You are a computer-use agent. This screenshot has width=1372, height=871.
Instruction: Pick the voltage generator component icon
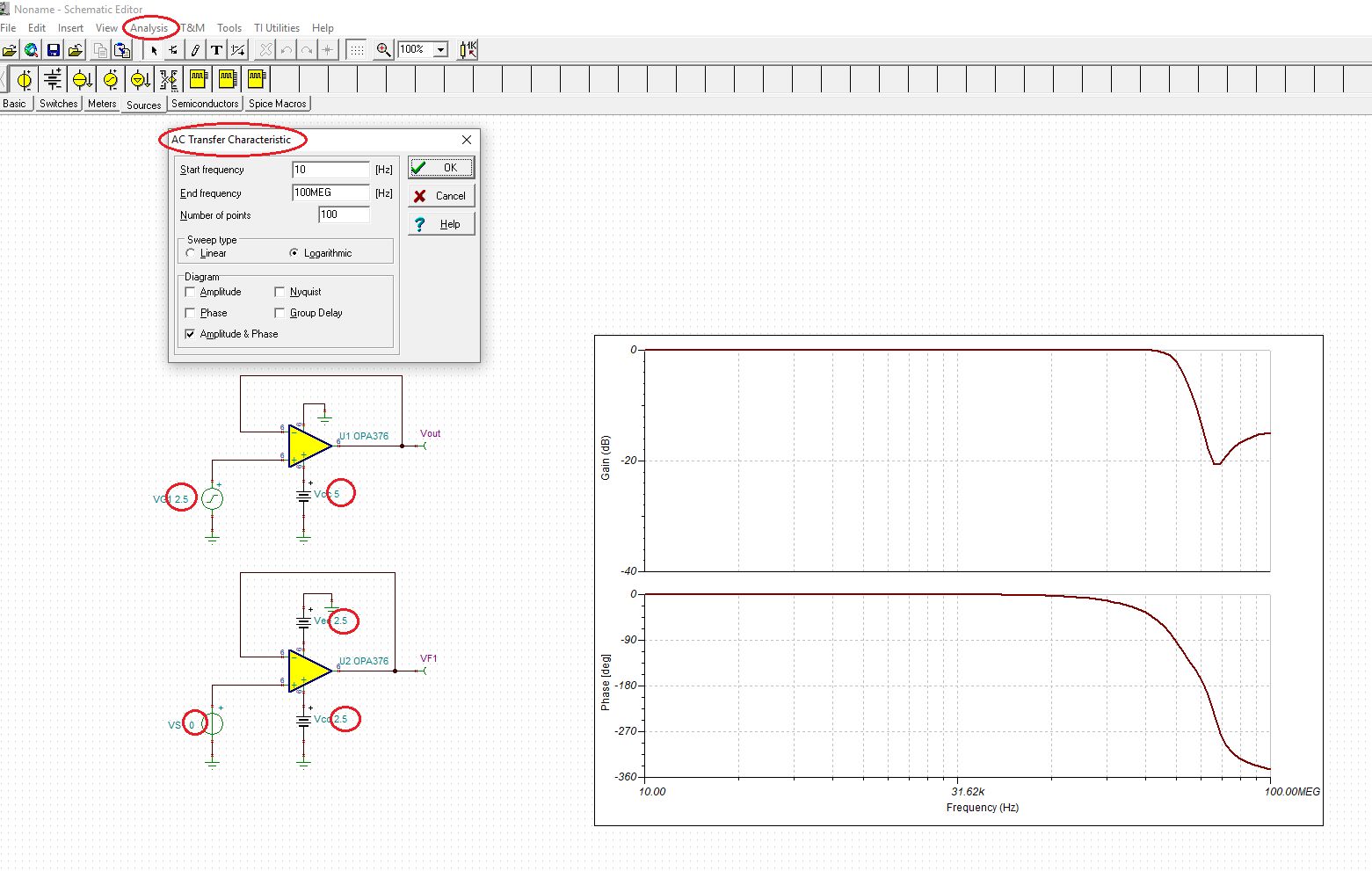[111, 80]
